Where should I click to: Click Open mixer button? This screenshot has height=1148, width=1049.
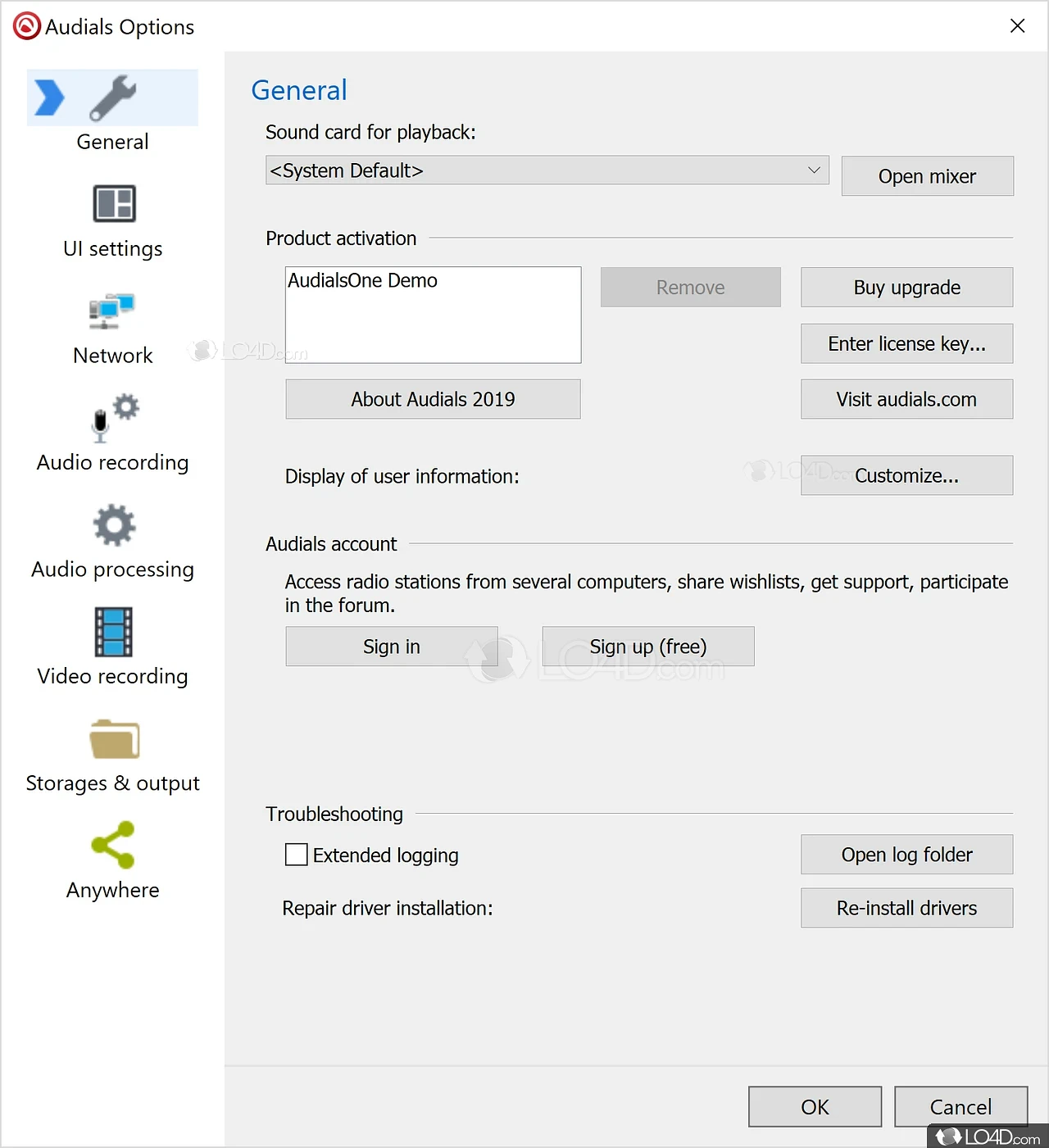tap(928, 176)
